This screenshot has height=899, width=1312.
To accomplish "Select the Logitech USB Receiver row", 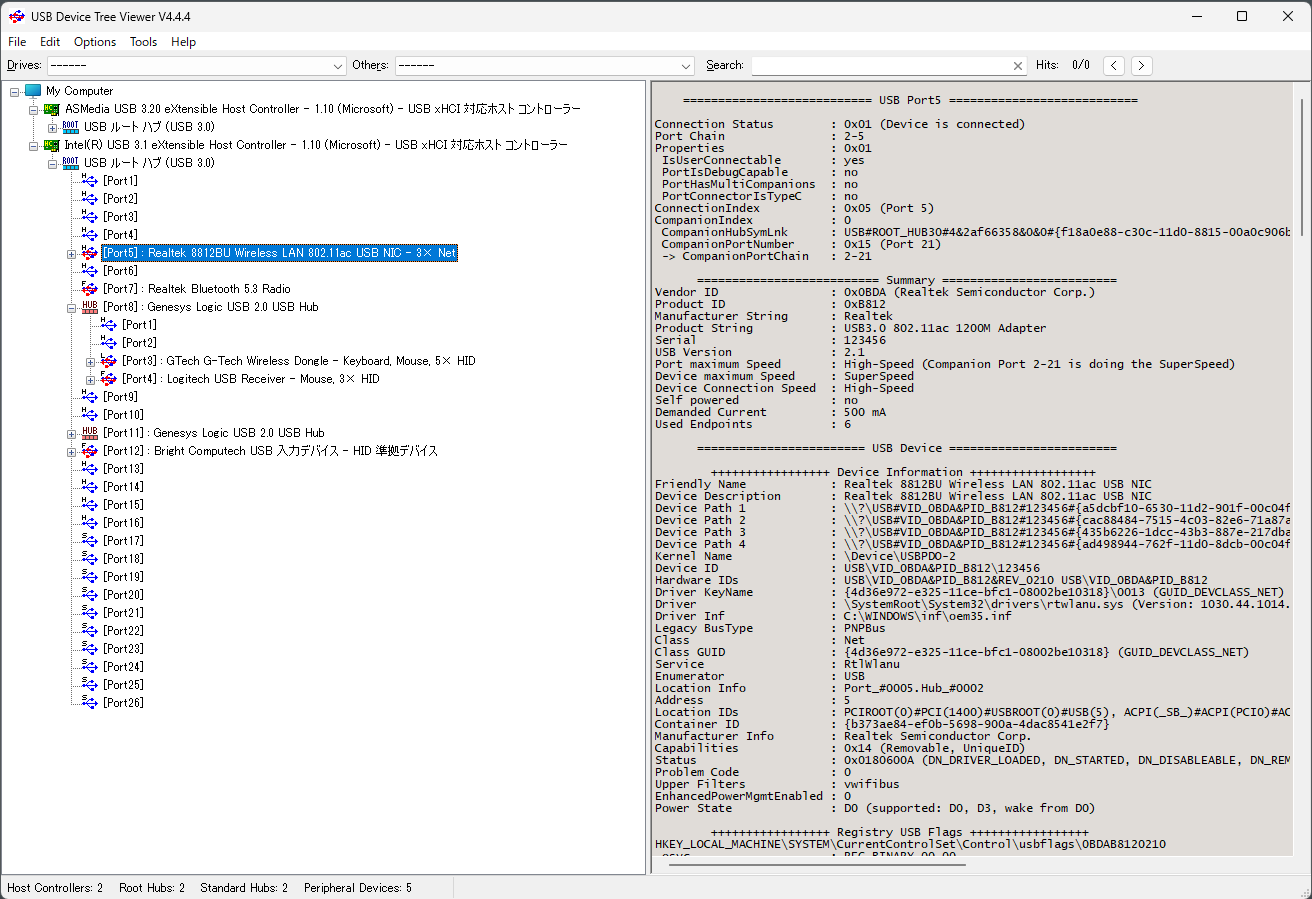I will click(251, 379).
